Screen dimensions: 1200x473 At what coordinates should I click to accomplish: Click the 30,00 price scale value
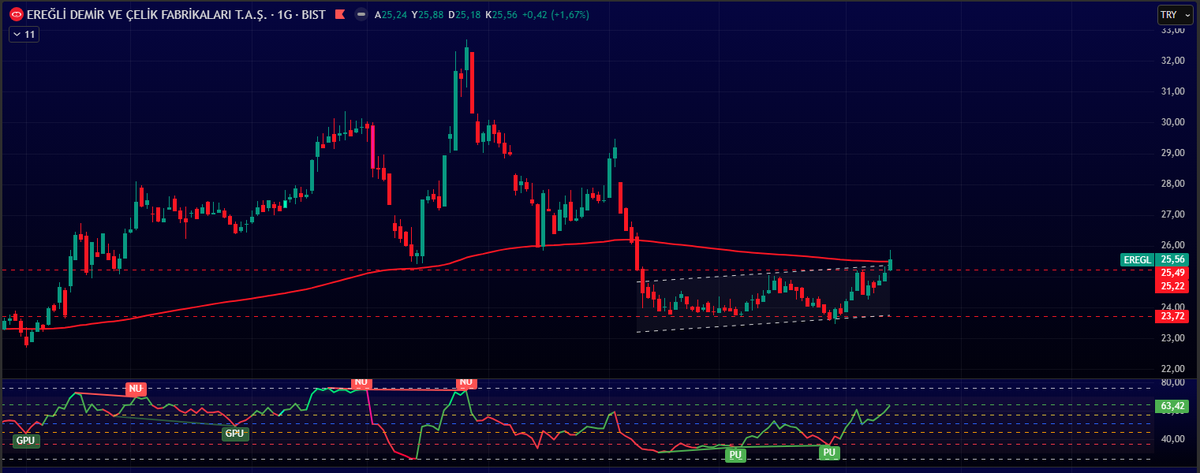1171,122
